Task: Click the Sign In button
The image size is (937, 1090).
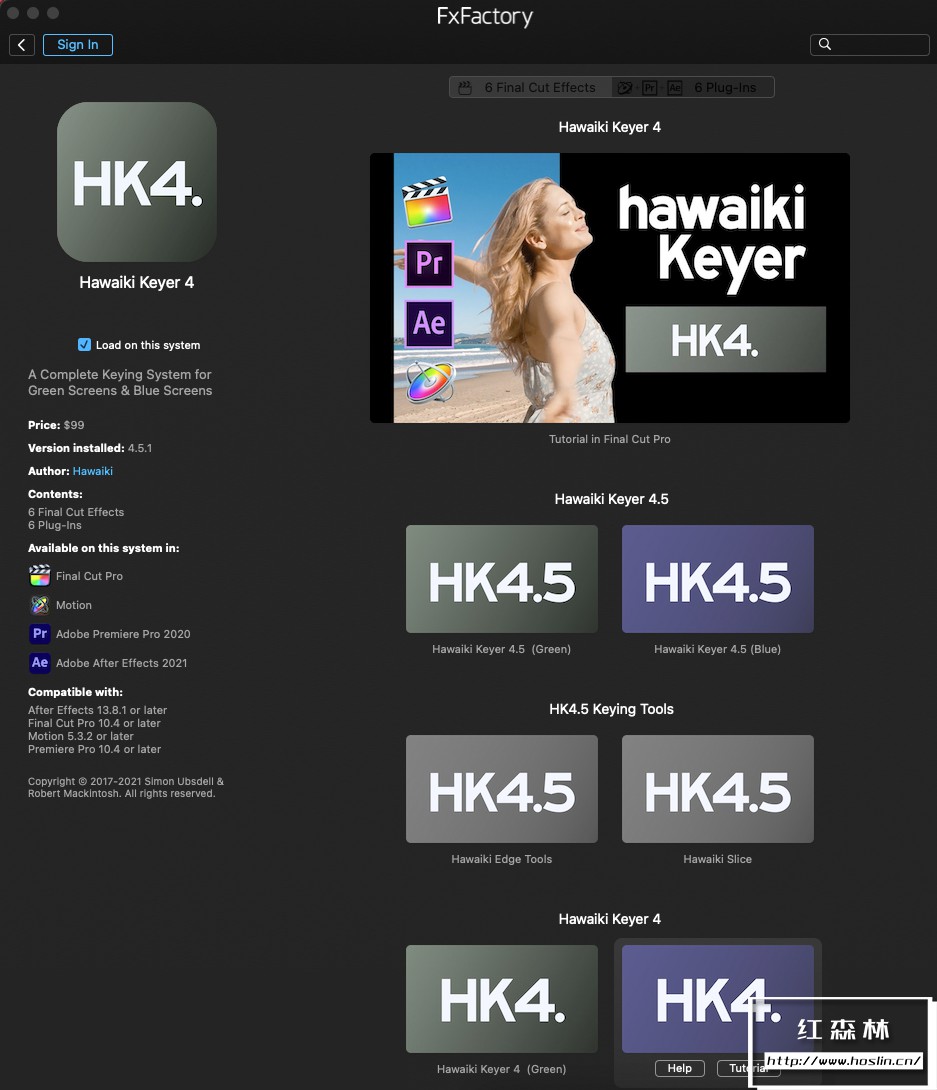Action: (78, 45)
